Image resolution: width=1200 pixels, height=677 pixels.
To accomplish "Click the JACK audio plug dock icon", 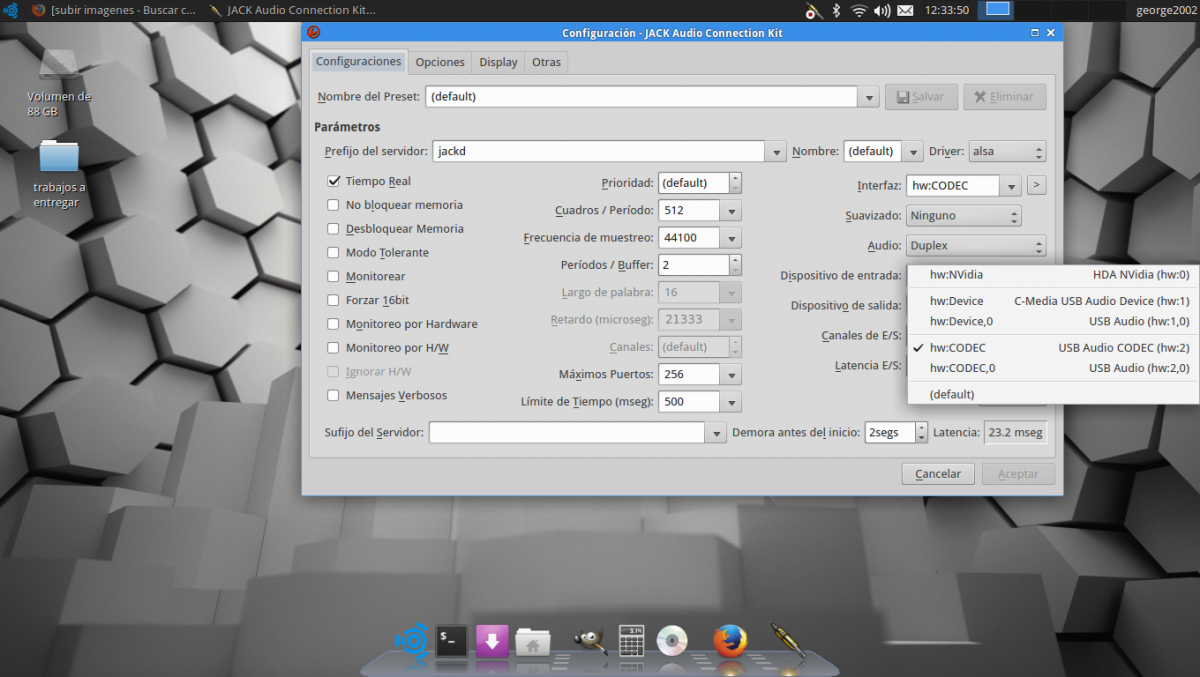I will tap(787, 640).
